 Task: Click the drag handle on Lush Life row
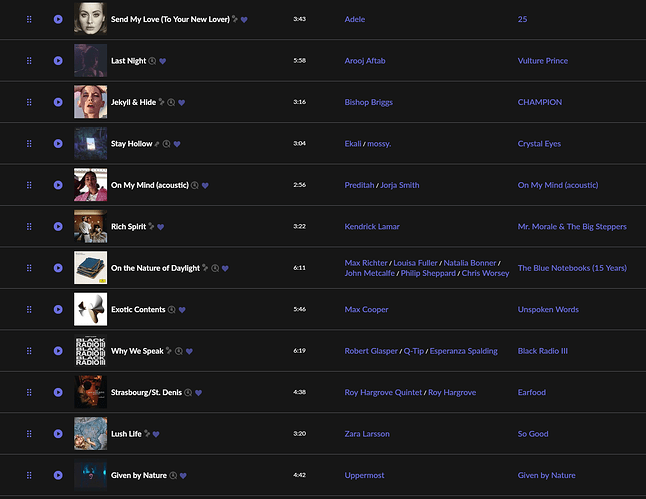click(29, 434)
